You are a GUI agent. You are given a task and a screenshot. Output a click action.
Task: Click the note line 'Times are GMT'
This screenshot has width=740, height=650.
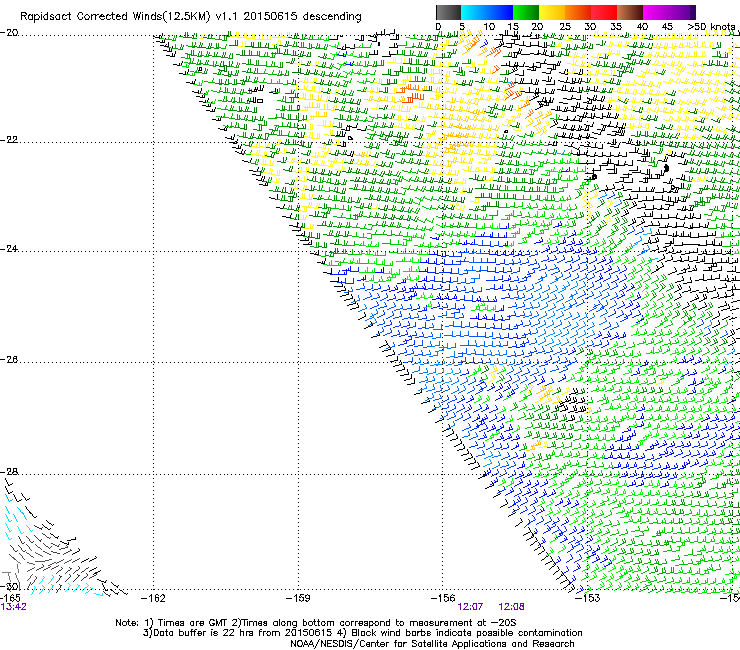(193, 623)
